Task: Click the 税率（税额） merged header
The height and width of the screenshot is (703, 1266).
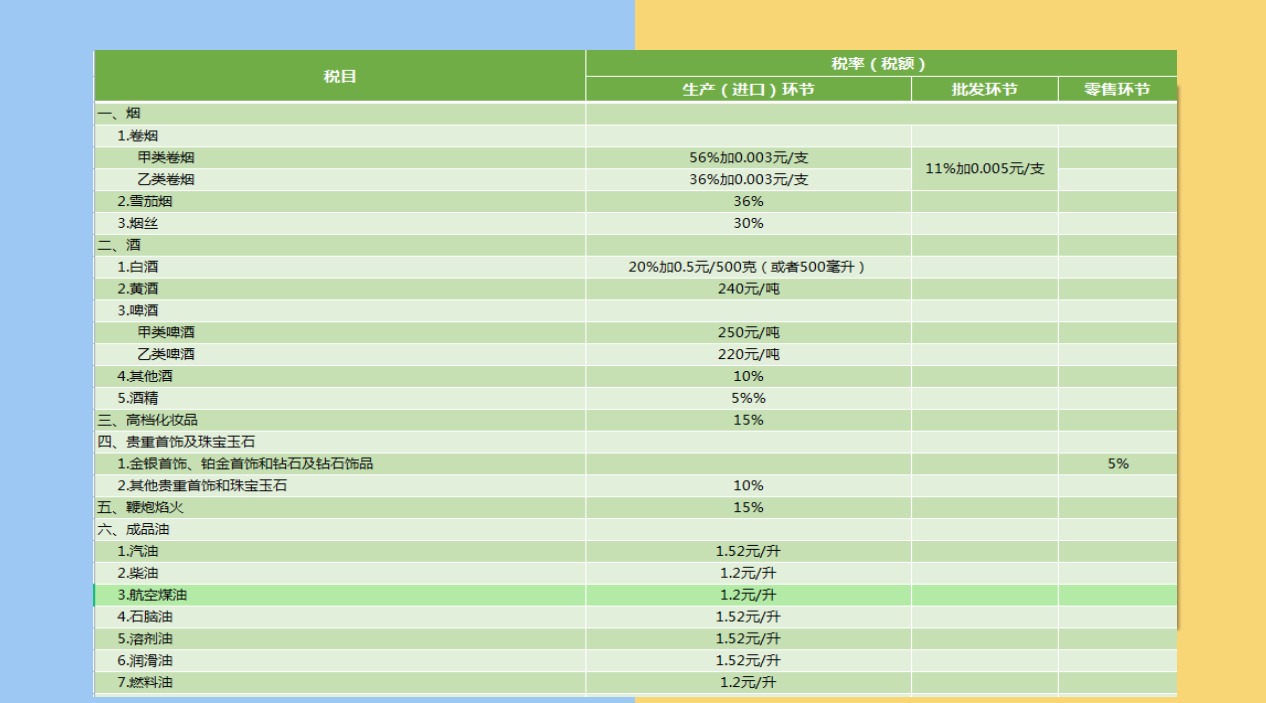Action: [880, 59]
